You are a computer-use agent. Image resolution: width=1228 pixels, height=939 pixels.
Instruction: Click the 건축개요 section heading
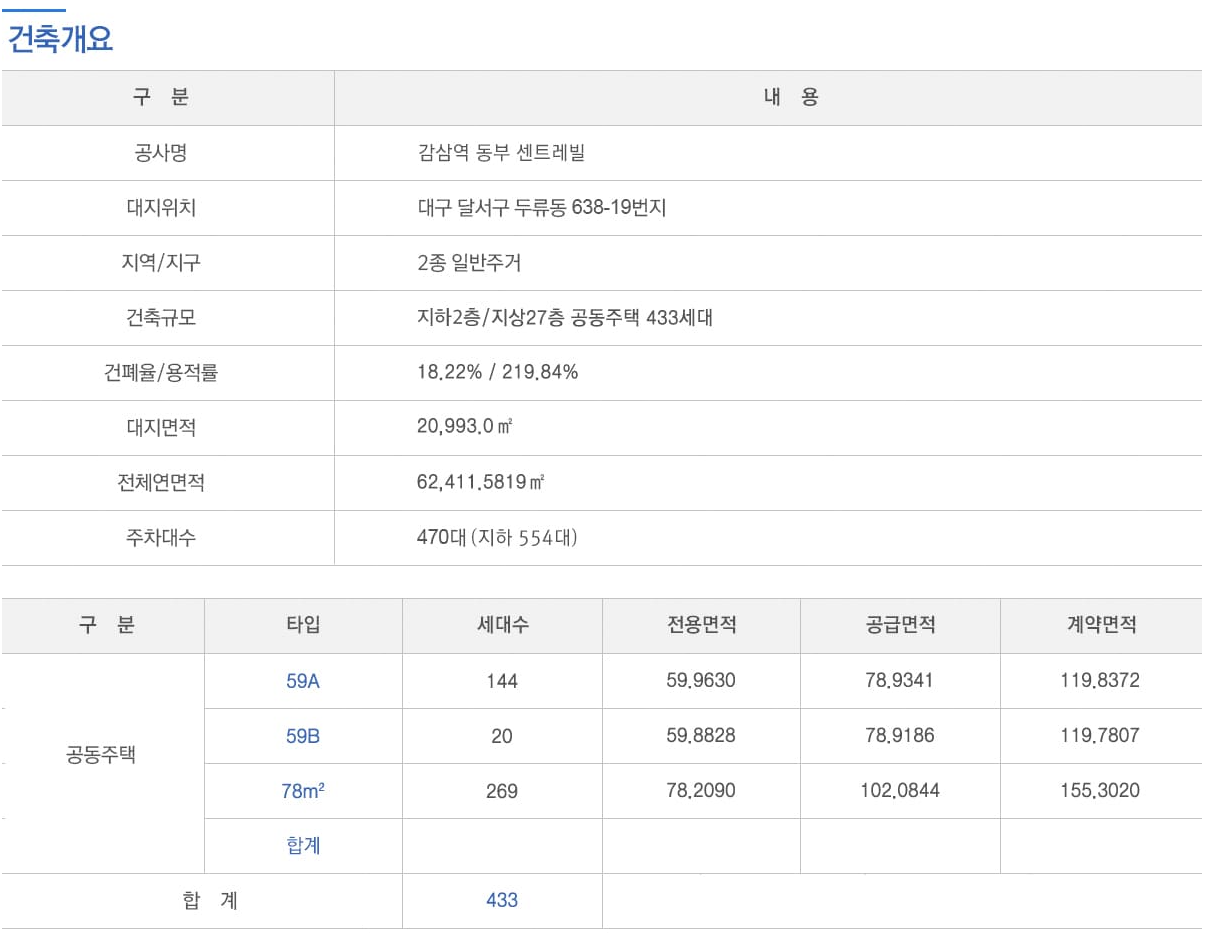[60, 39]
